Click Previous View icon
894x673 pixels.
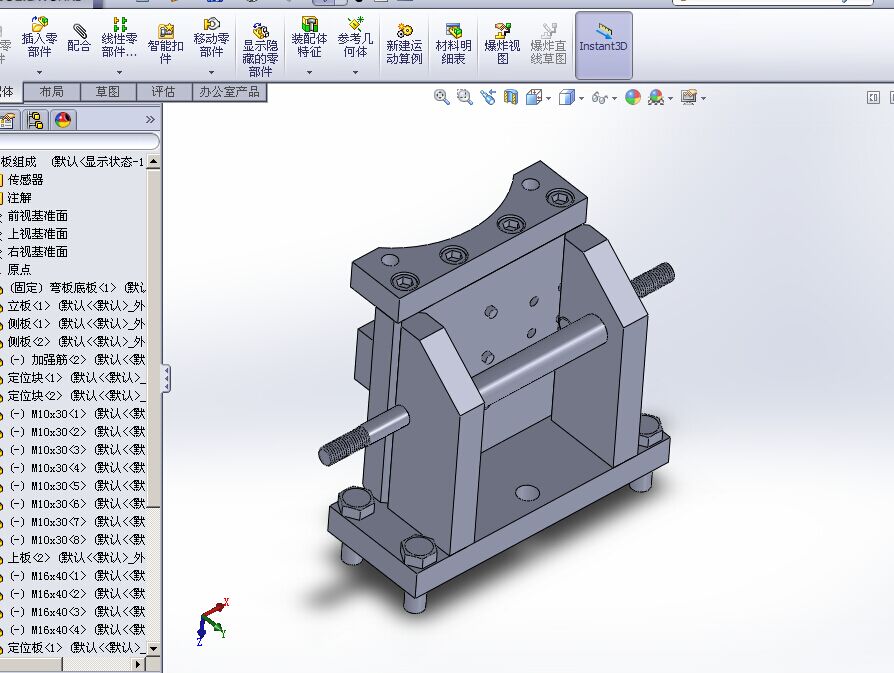coord(487,98)
